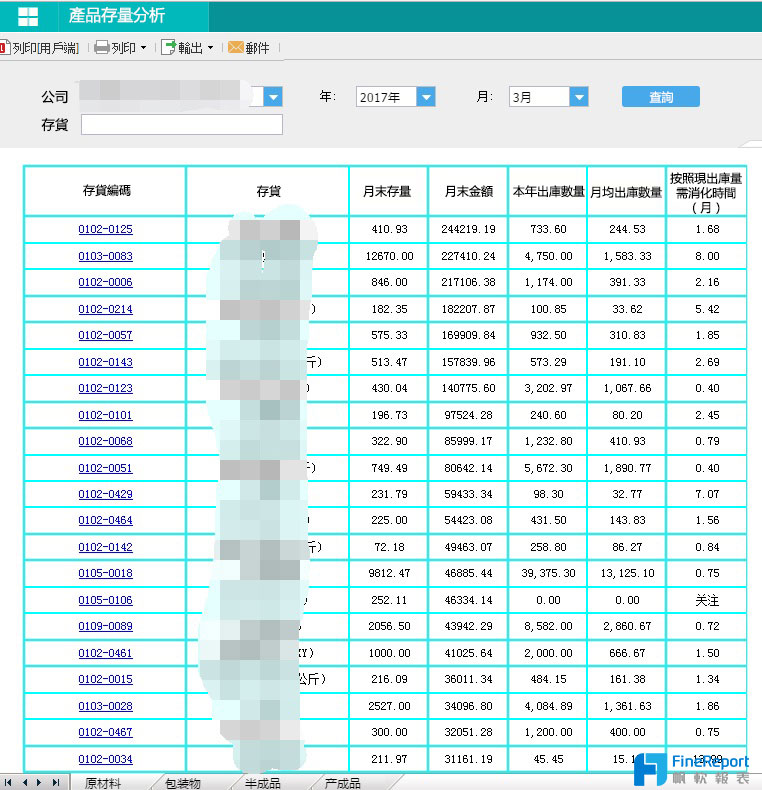Click the grid menu icon in header
Image resolution: width=762 pixels, height=790 pixels.
[x=28, y=17]
